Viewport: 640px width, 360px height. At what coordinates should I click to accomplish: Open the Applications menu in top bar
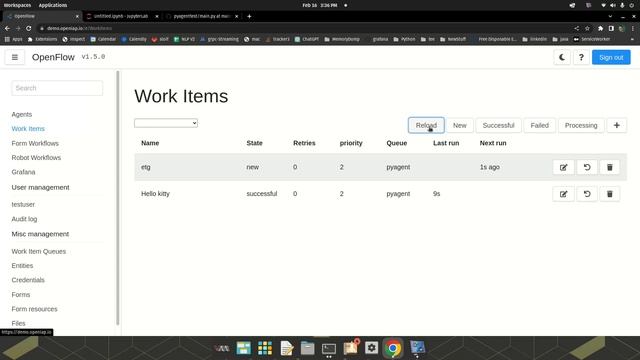click(x=53, y=5)
